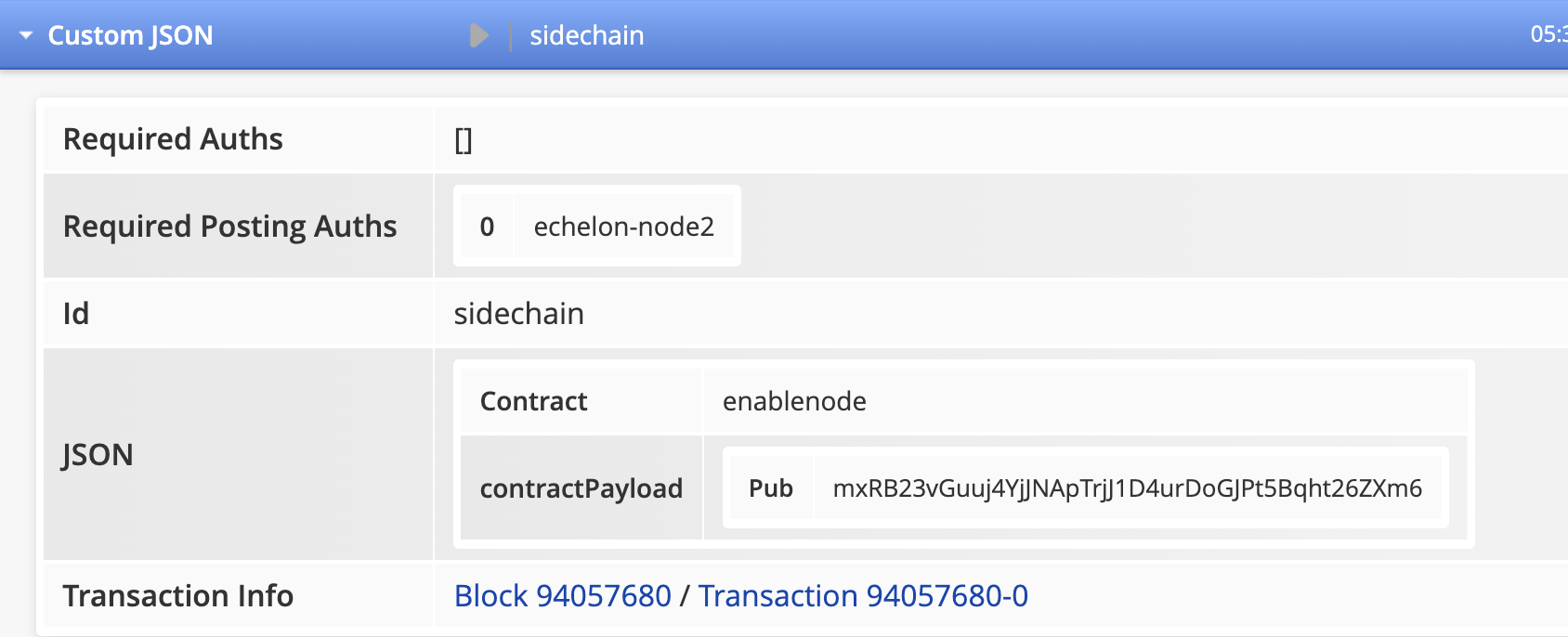Select the Pub key value string
The image size is (1568, 637).
(x=1127, y=488)
